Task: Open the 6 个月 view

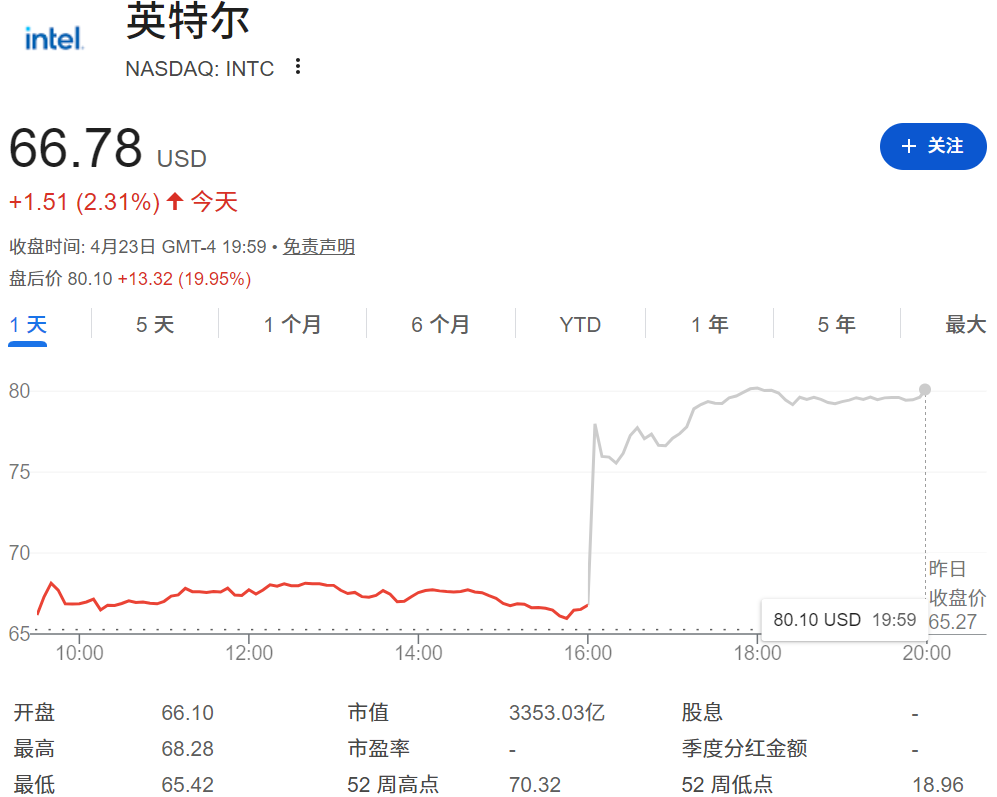Action: pyautogui.click(x=440, y=324)
